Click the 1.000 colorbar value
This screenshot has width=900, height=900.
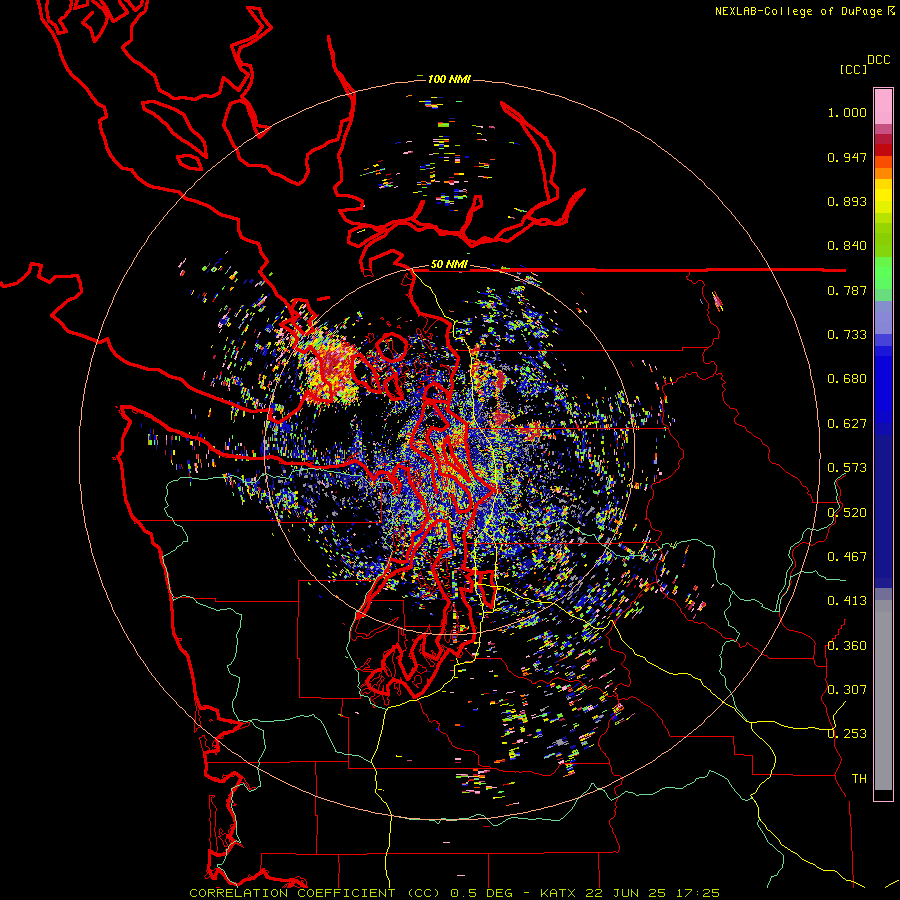[847, 112]
